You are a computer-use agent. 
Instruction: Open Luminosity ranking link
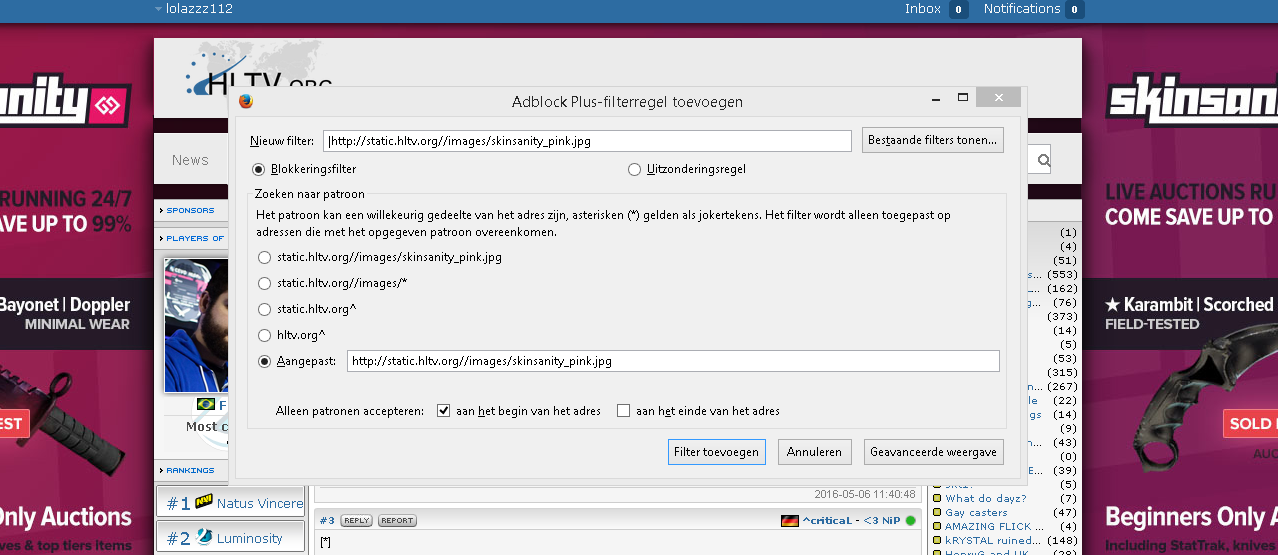point(250,538)
